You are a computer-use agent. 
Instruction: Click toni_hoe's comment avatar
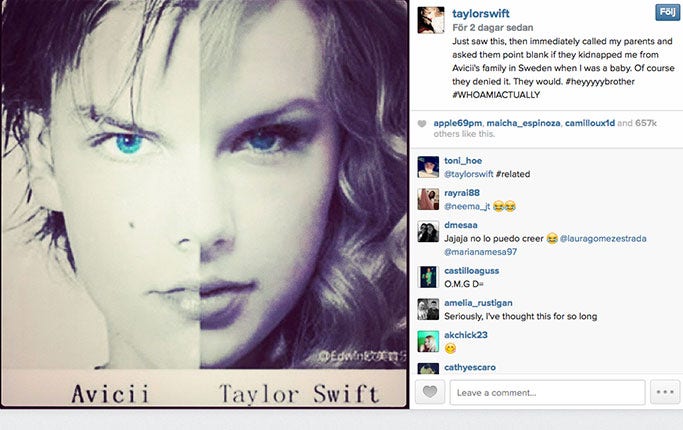[x=428, y=167]
